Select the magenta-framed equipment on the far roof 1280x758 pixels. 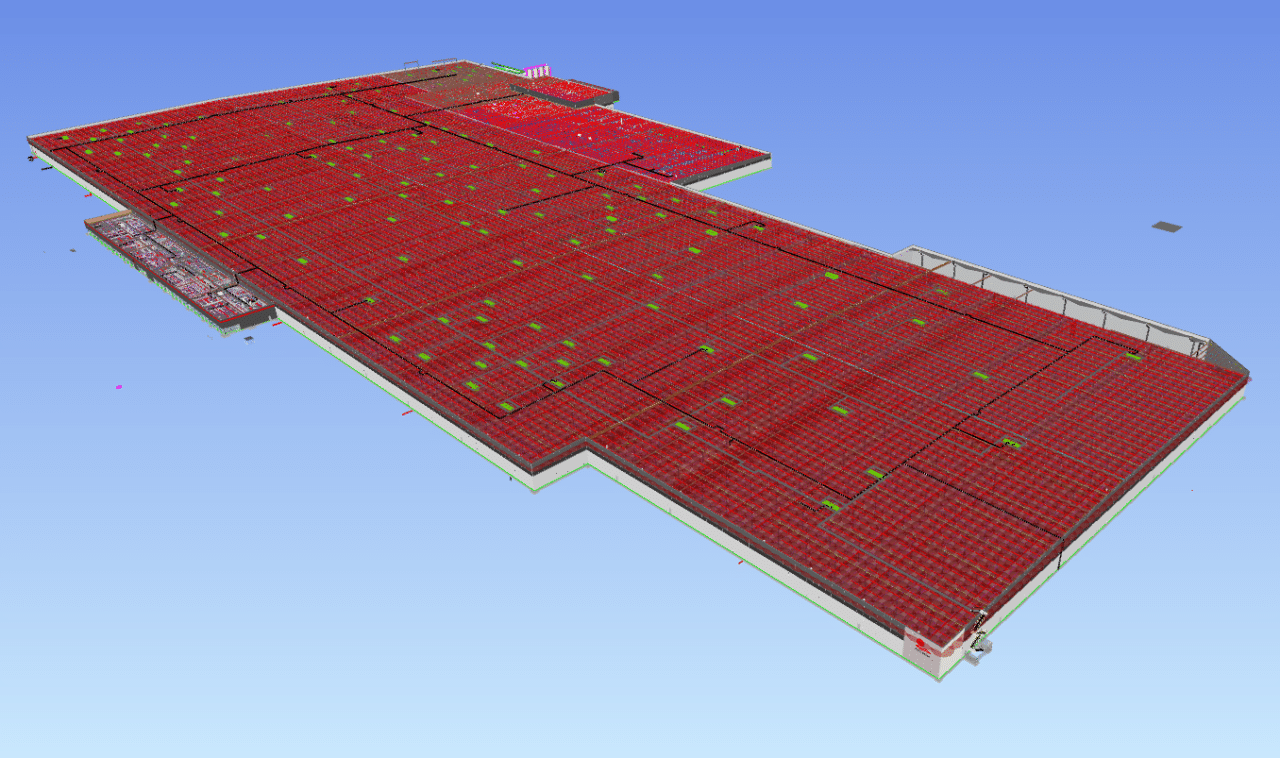tap(538, 70)
